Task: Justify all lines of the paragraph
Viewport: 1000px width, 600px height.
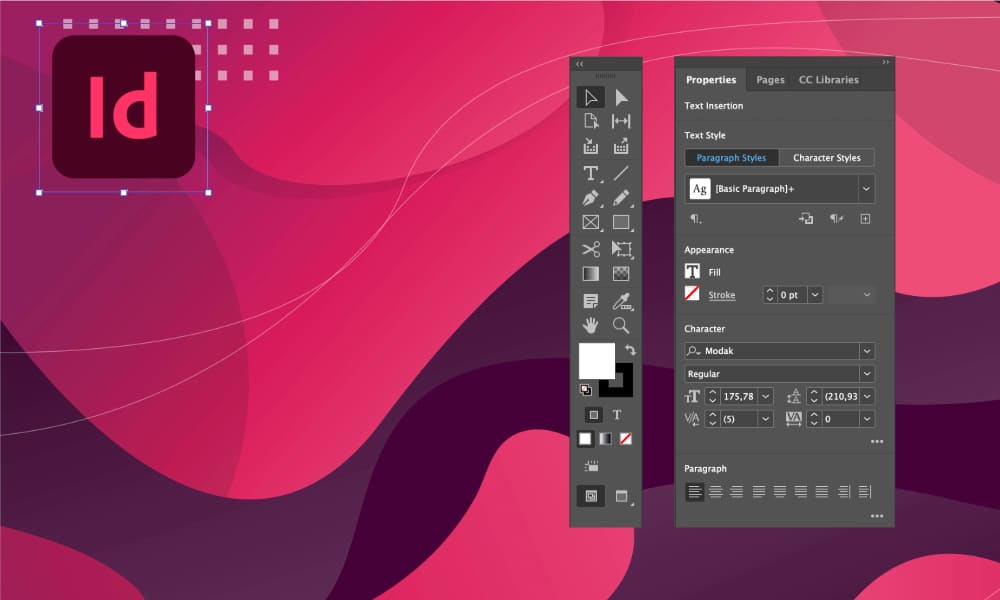Action: point(822,492)
